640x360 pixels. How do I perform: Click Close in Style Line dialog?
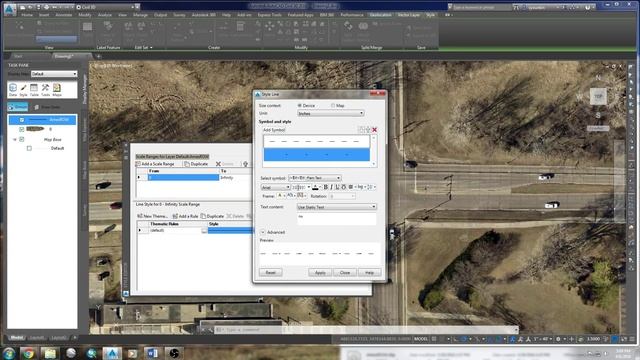pos(345,272)
